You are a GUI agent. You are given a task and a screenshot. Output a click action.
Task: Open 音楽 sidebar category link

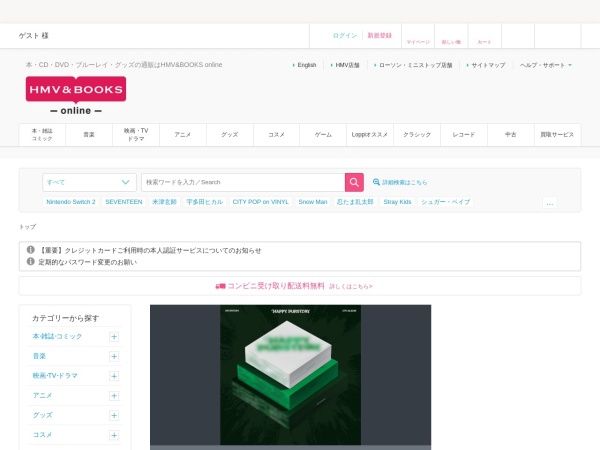(39, 356)
